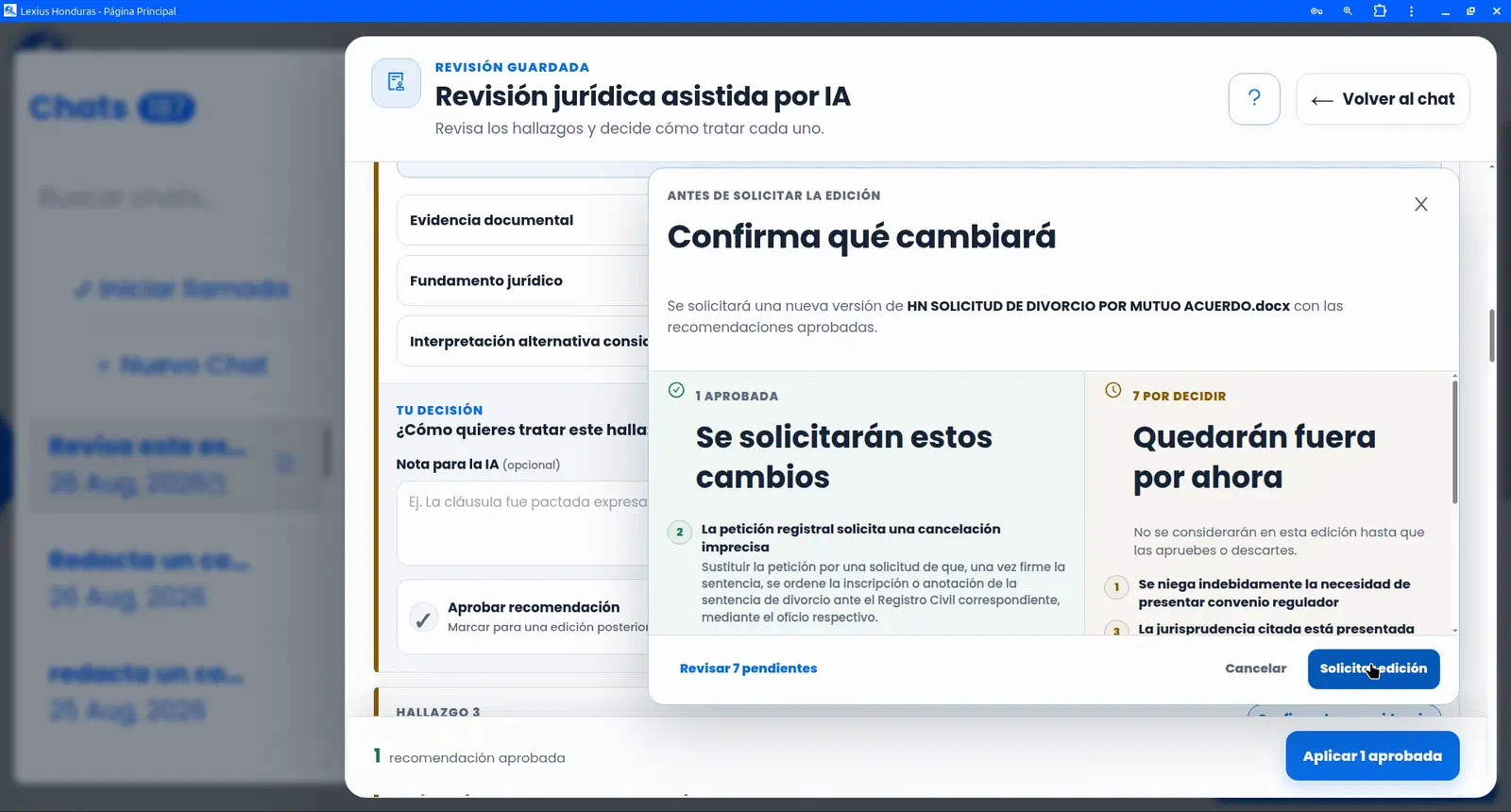The height and width of the screenshot is (812, 1511).
Task: Click the '1 recomendación aprobada' status text
Action: coord(469,756)
